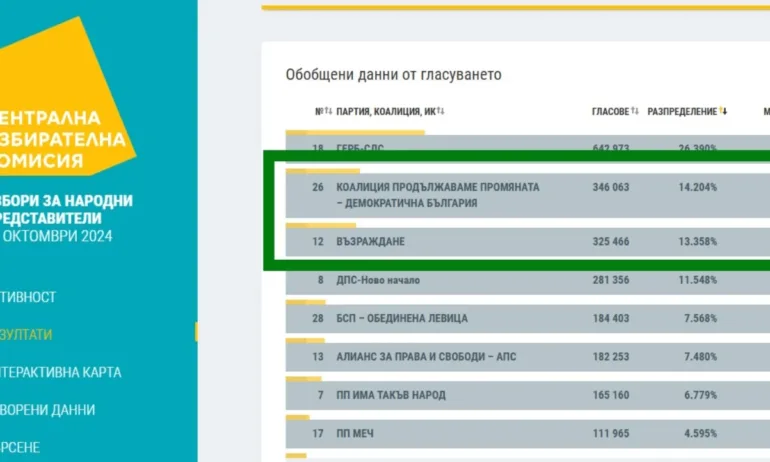Click percentage 4.595%
Image resolution: width=770 pixels, height=462 pixels.
point(700,434)
